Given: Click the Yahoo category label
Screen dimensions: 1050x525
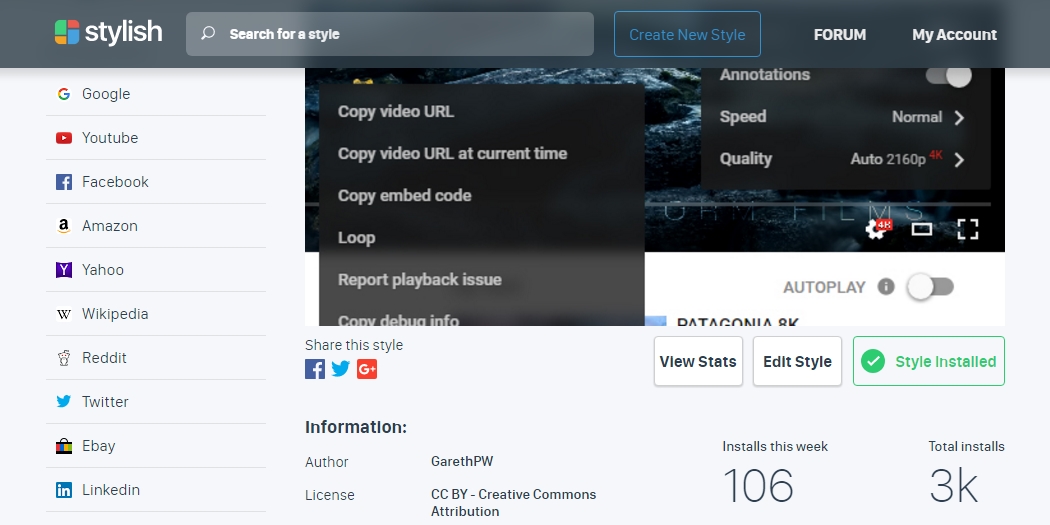Looking at the screenshot, I should [x=102, y=270].
